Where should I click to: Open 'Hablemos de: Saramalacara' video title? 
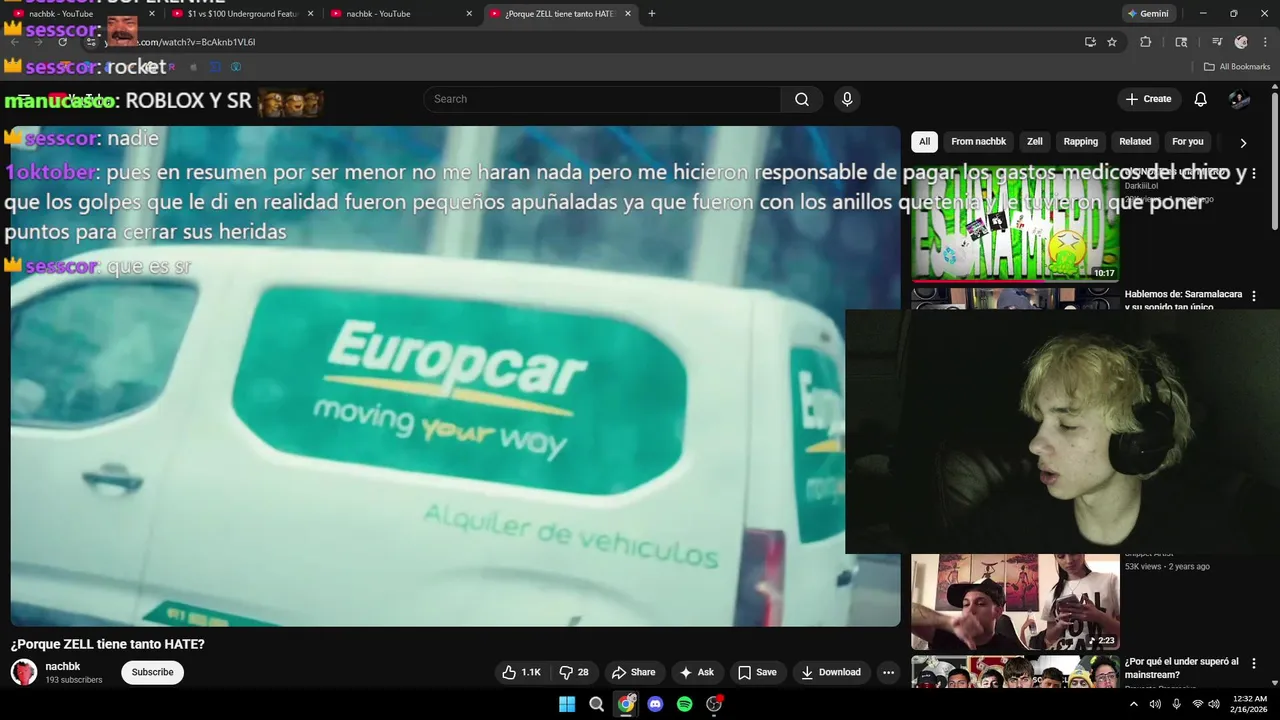1183,300
